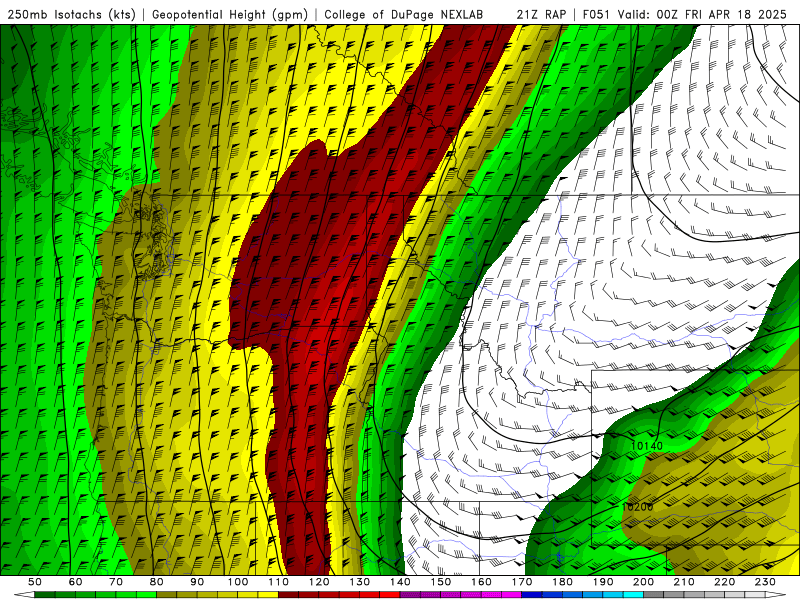Click the 'Geopotential Height (gpm)' title text
800x600 pixels.
point(230,14)
